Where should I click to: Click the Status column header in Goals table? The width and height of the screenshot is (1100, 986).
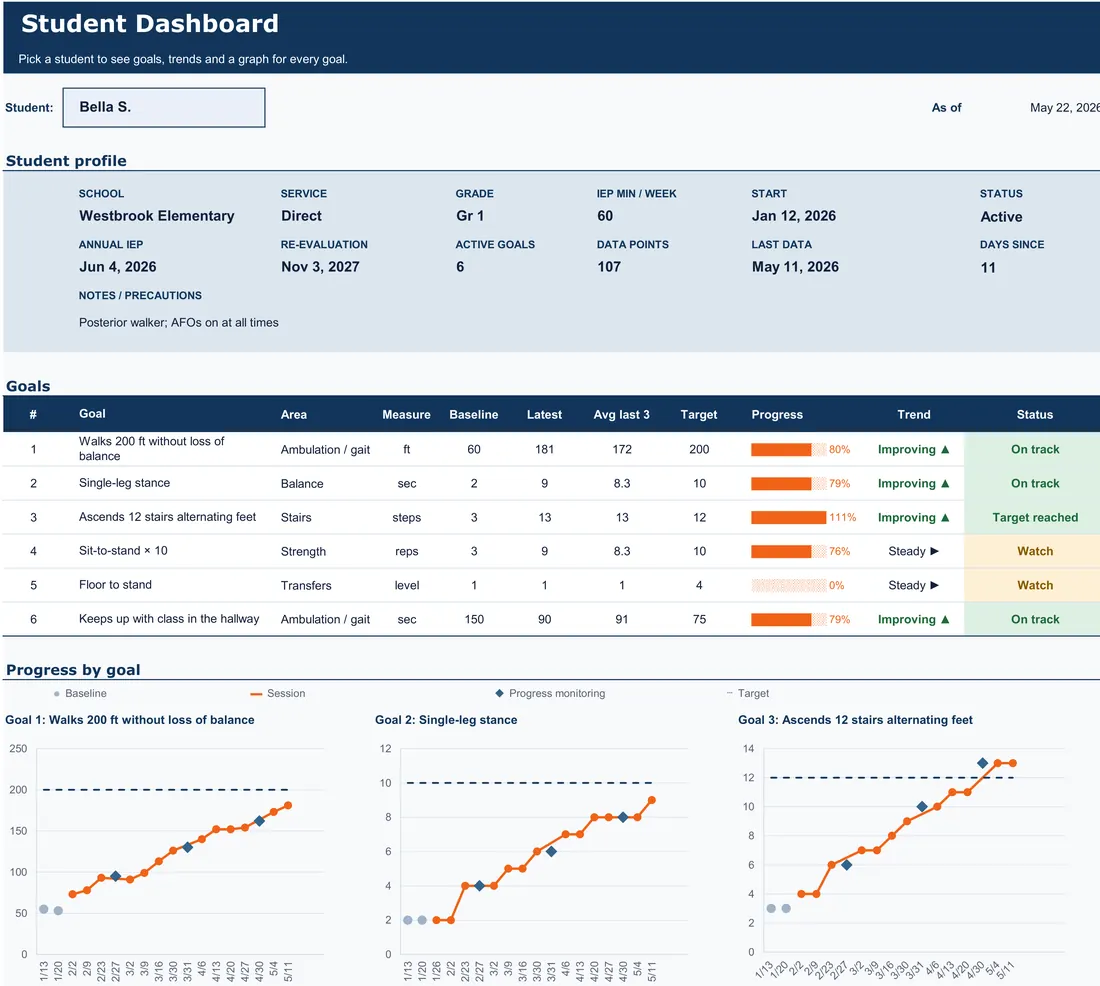[x=1035, y=415]
